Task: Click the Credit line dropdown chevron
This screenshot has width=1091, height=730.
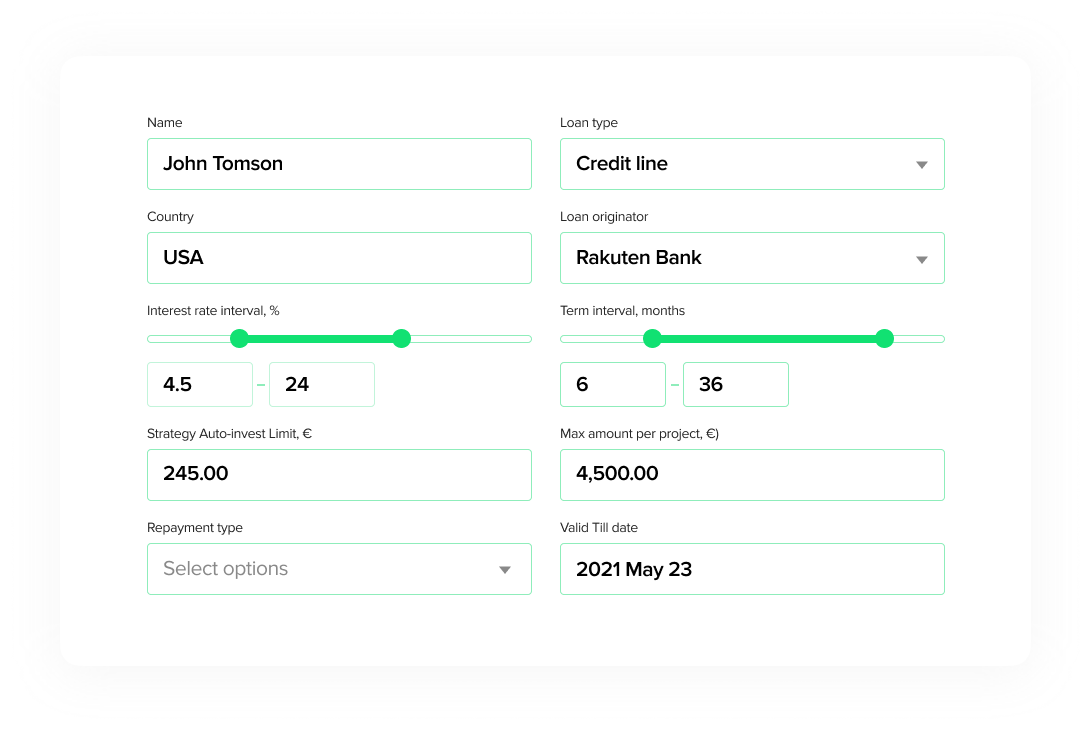Action: 922,164
